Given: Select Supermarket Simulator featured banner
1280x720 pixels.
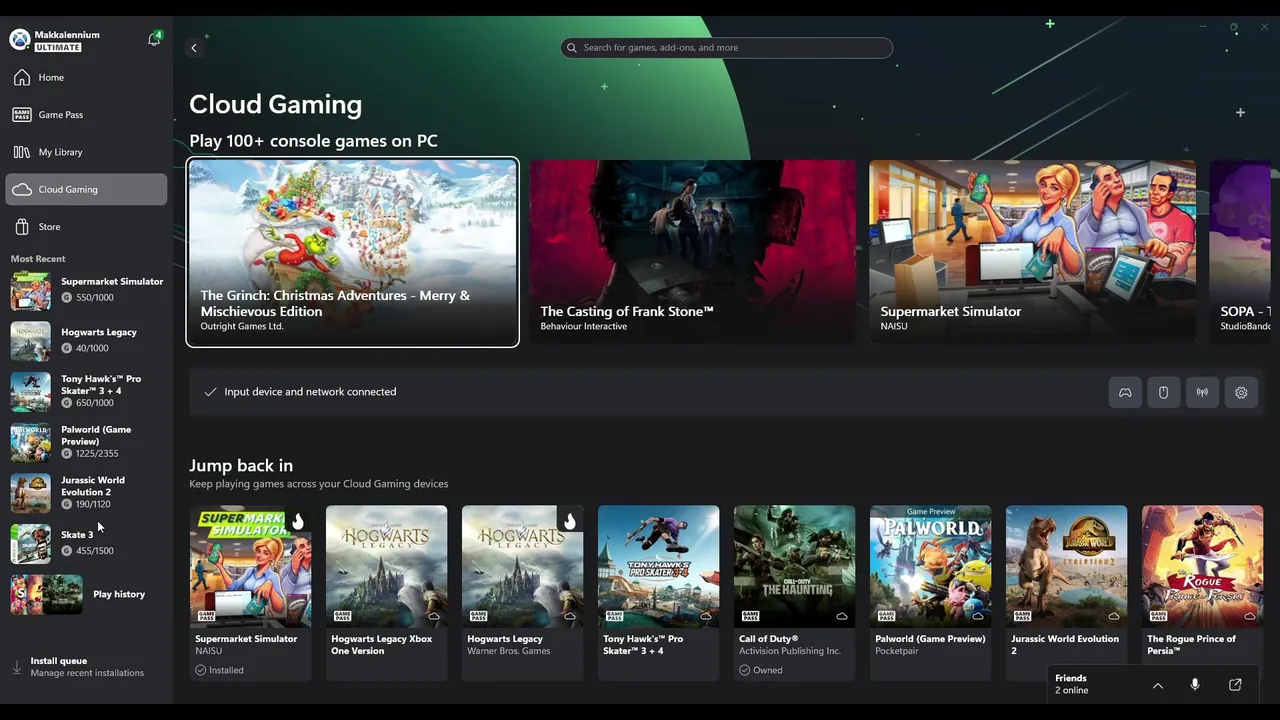Looking at the screenshot, I should [x=1032, y=252].
